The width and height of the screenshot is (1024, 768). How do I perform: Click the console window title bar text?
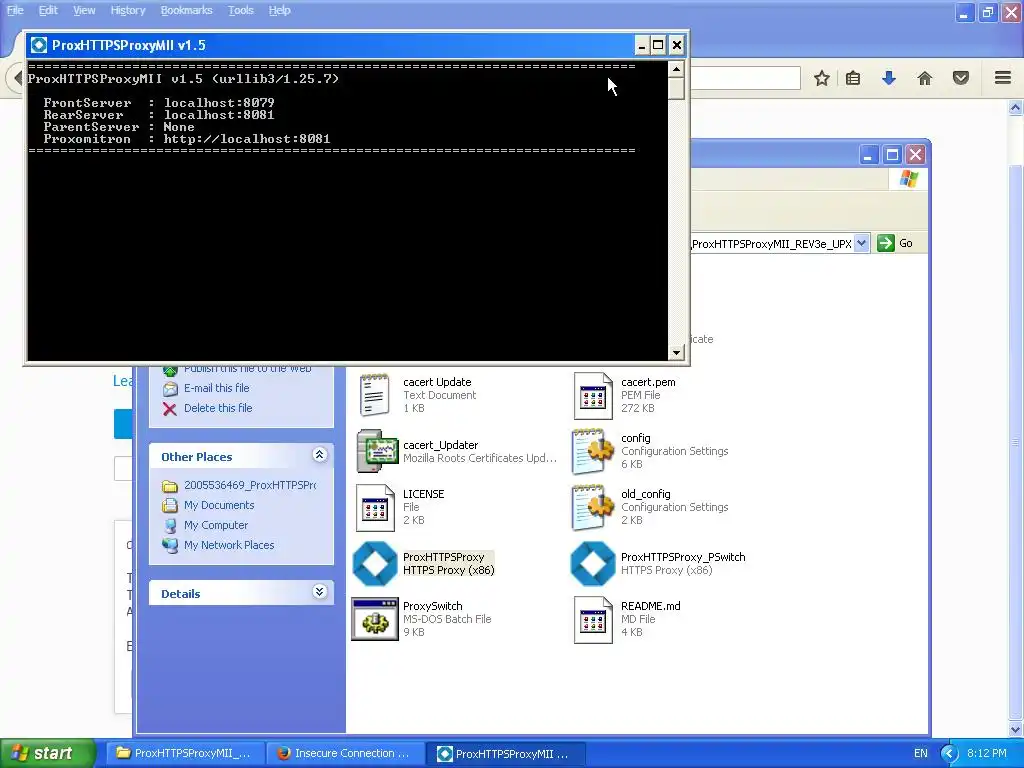click(129, 45)
